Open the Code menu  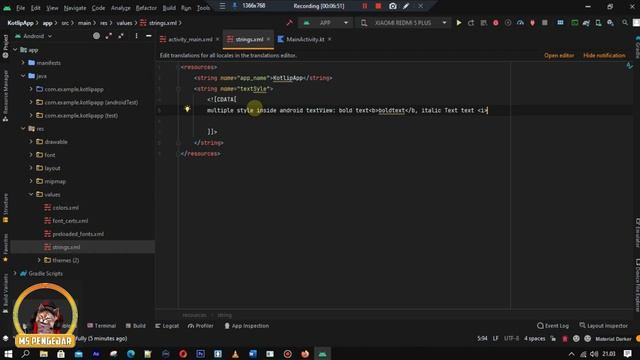coord(98,8)
